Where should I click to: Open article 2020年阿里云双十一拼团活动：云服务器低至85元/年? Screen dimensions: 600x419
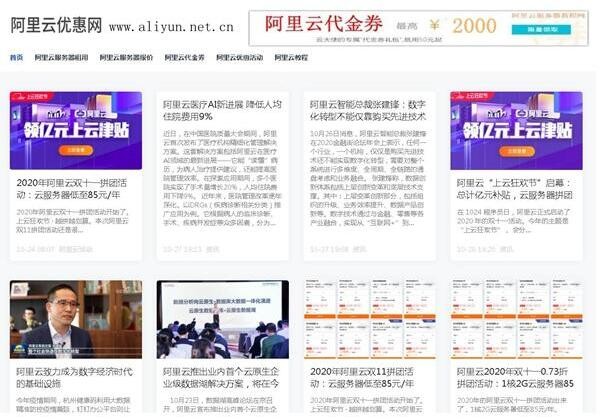click(x=72, y=189)
